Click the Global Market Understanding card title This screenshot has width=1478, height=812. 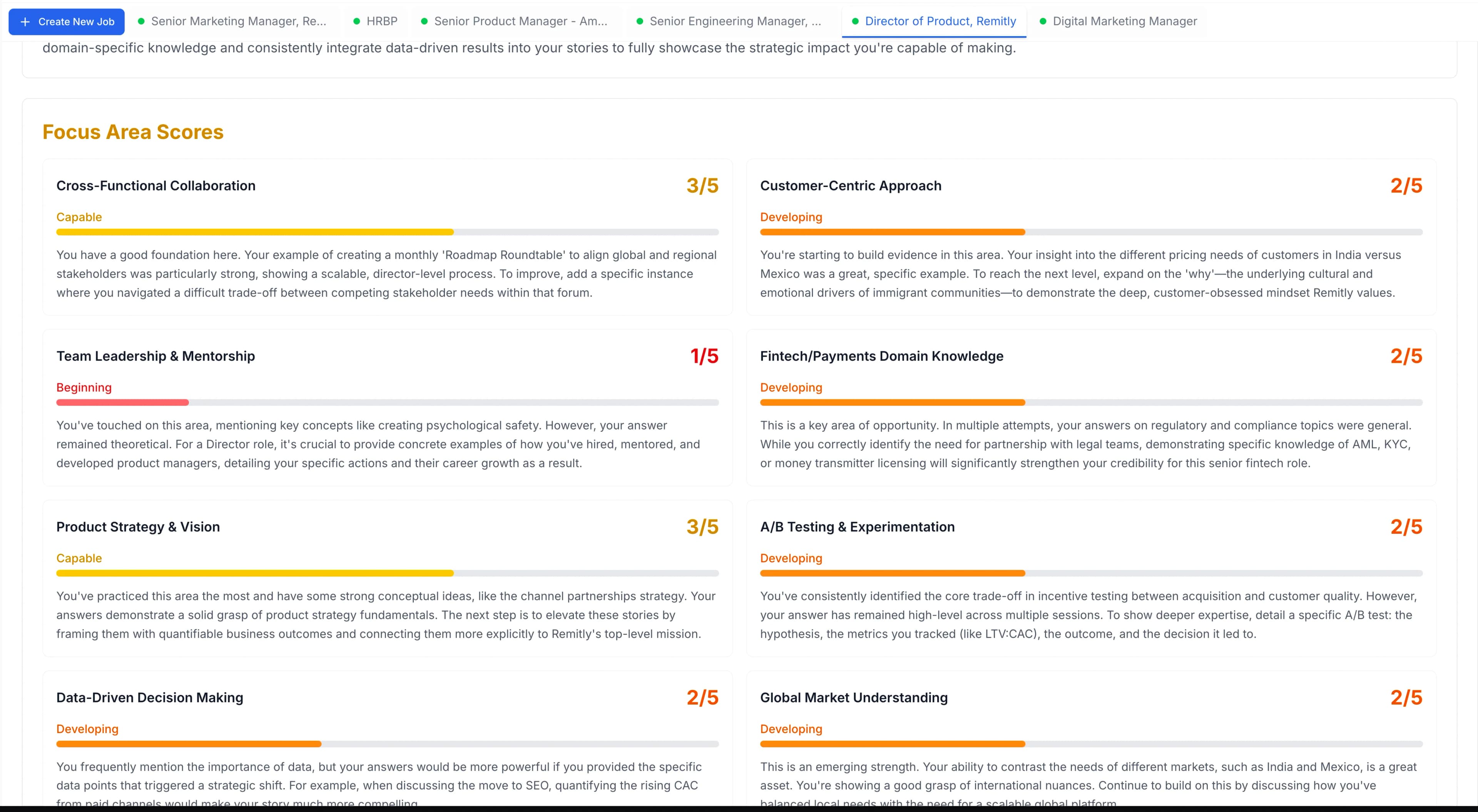coord(854,697)
